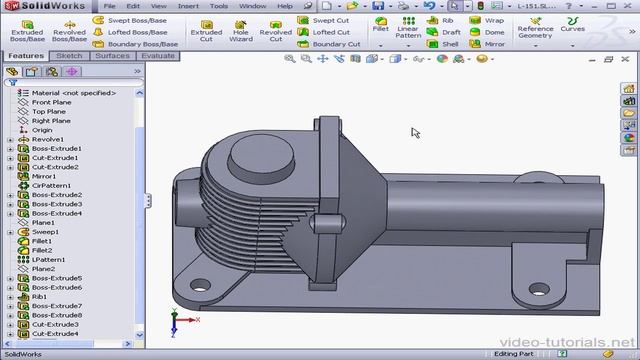Switch to the Evaluate tab
This screenshot has width=640, height=360.
pyautogui.click(x=158, y=56)
